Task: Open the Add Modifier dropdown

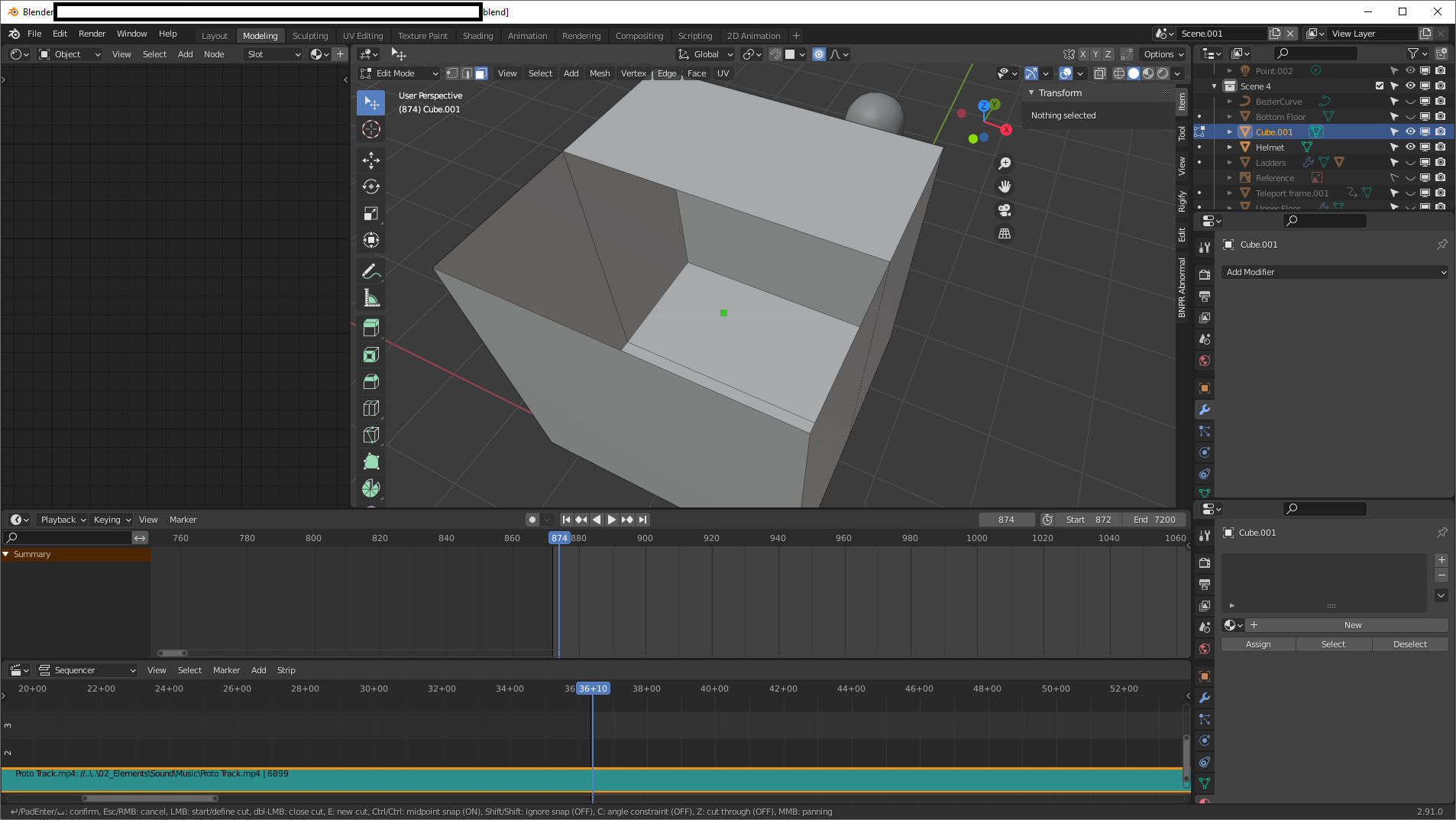Action: (x=1335, y=272)
